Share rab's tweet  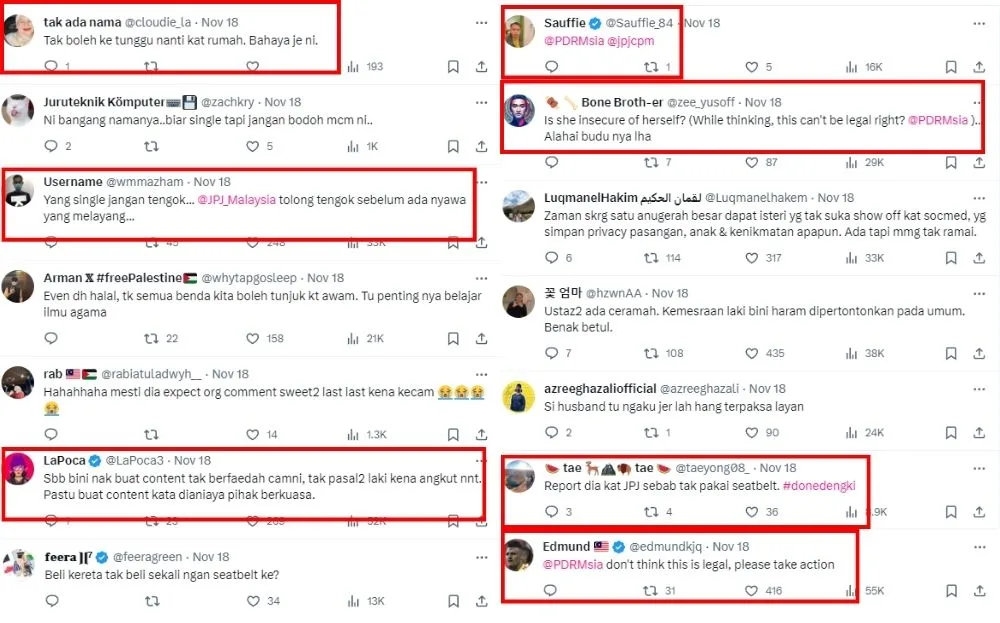pos(481,435)
